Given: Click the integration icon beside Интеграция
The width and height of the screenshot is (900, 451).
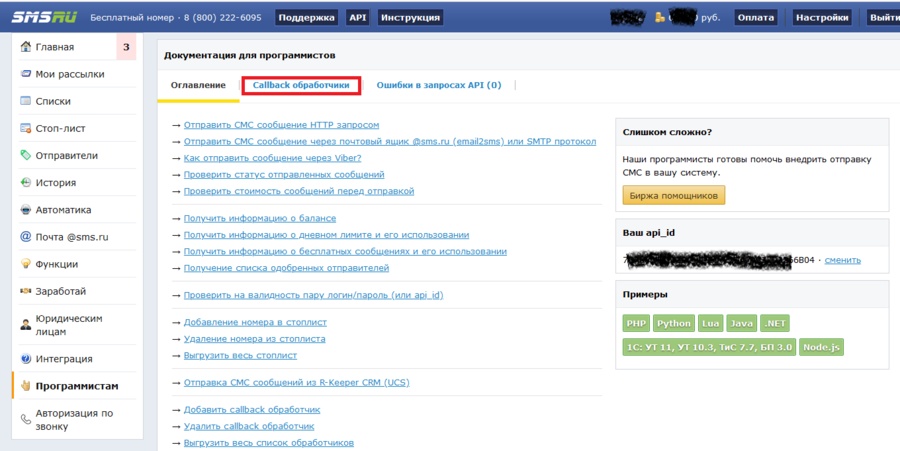Looking at the screenshot, I should click(25, 359).
